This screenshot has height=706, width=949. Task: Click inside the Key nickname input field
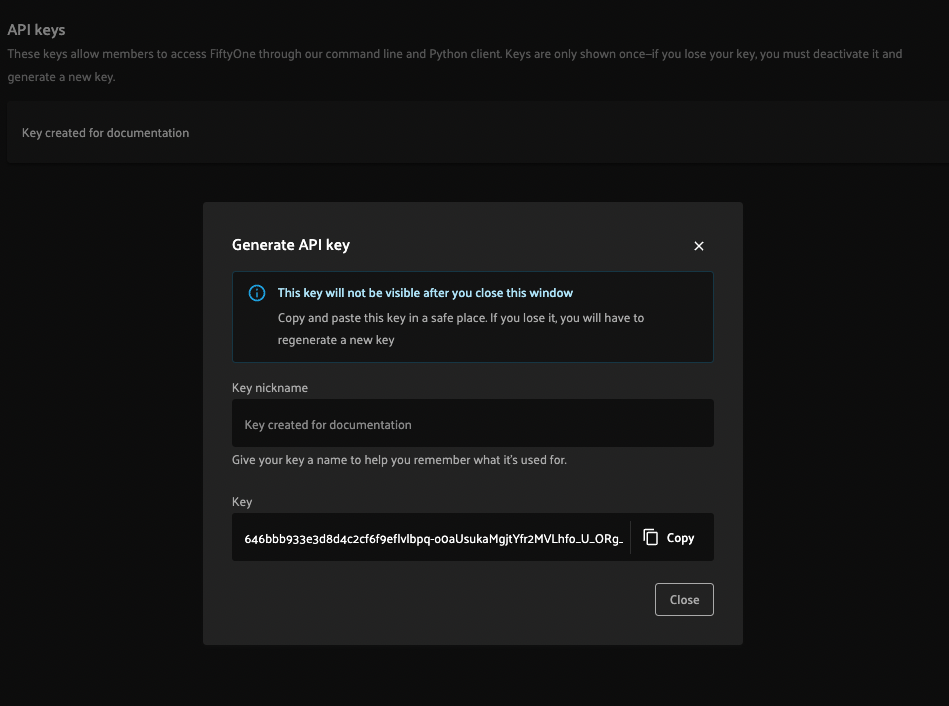click(472, 423)
